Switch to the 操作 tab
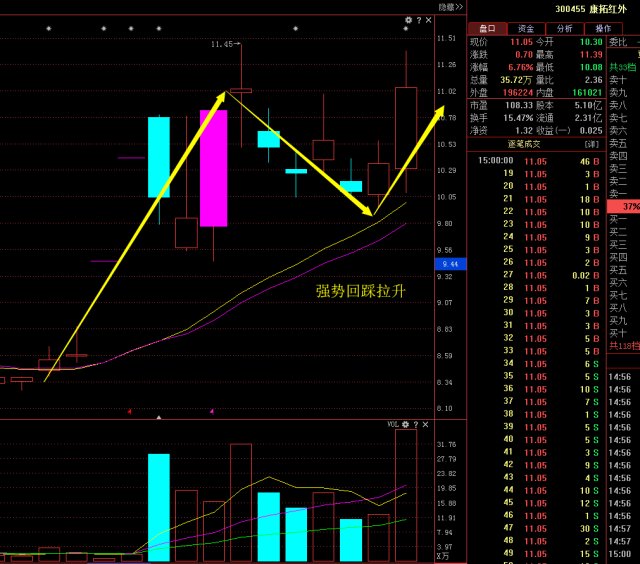 tap(603, 28)
